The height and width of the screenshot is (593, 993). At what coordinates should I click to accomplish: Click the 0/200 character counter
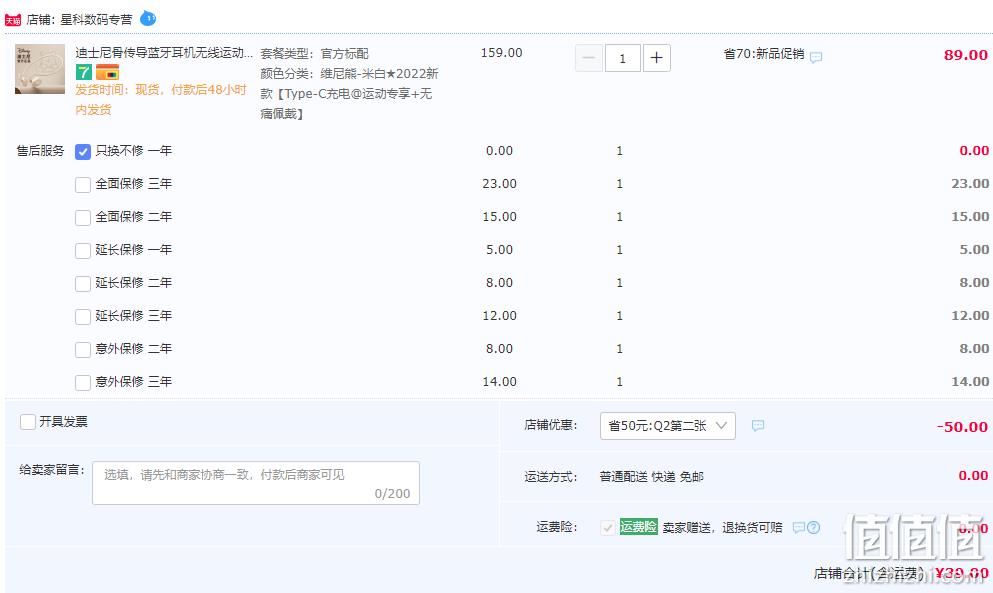(x=392, y=494)
